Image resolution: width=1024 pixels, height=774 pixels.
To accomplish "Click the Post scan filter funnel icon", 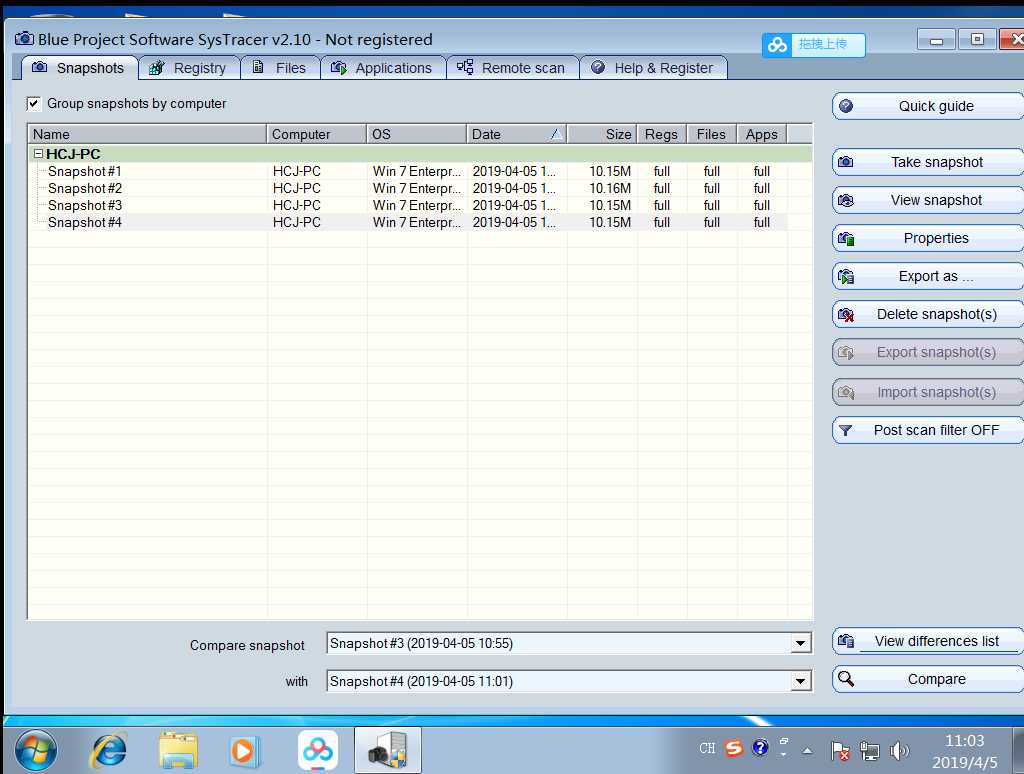I will click(x=846, y=430).
